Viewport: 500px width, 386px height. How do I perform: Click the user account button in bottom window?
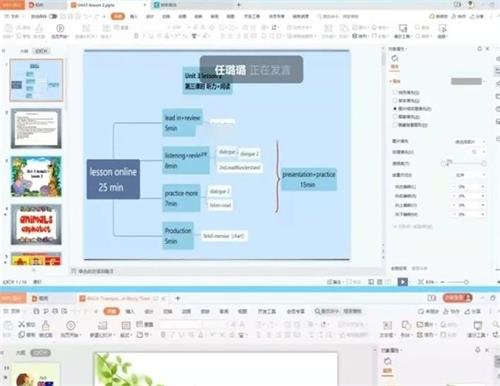(458, 297)
